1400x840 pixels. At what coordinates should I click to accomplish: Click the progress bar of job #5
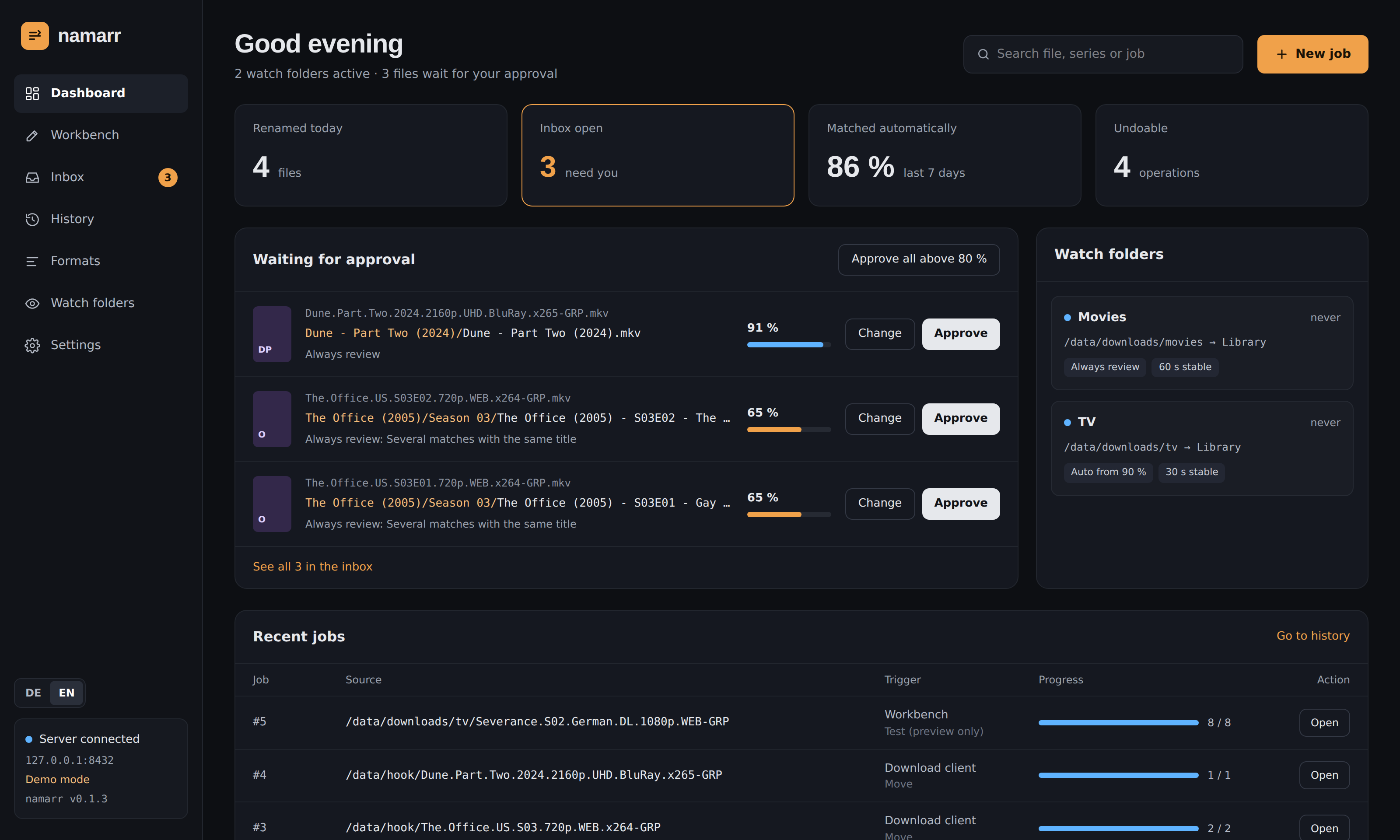coord(1118,723)
